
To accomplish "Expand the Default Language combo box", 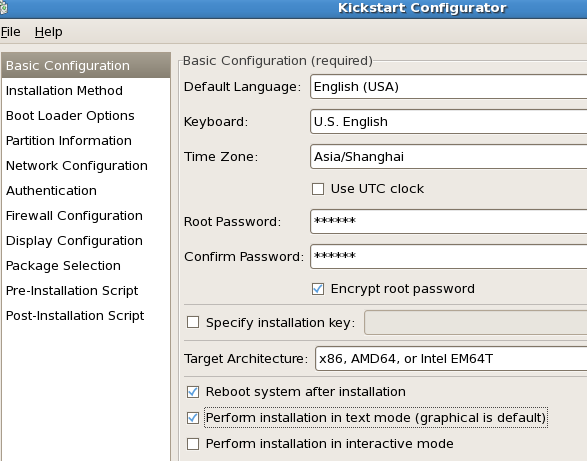I will [448, 87].
